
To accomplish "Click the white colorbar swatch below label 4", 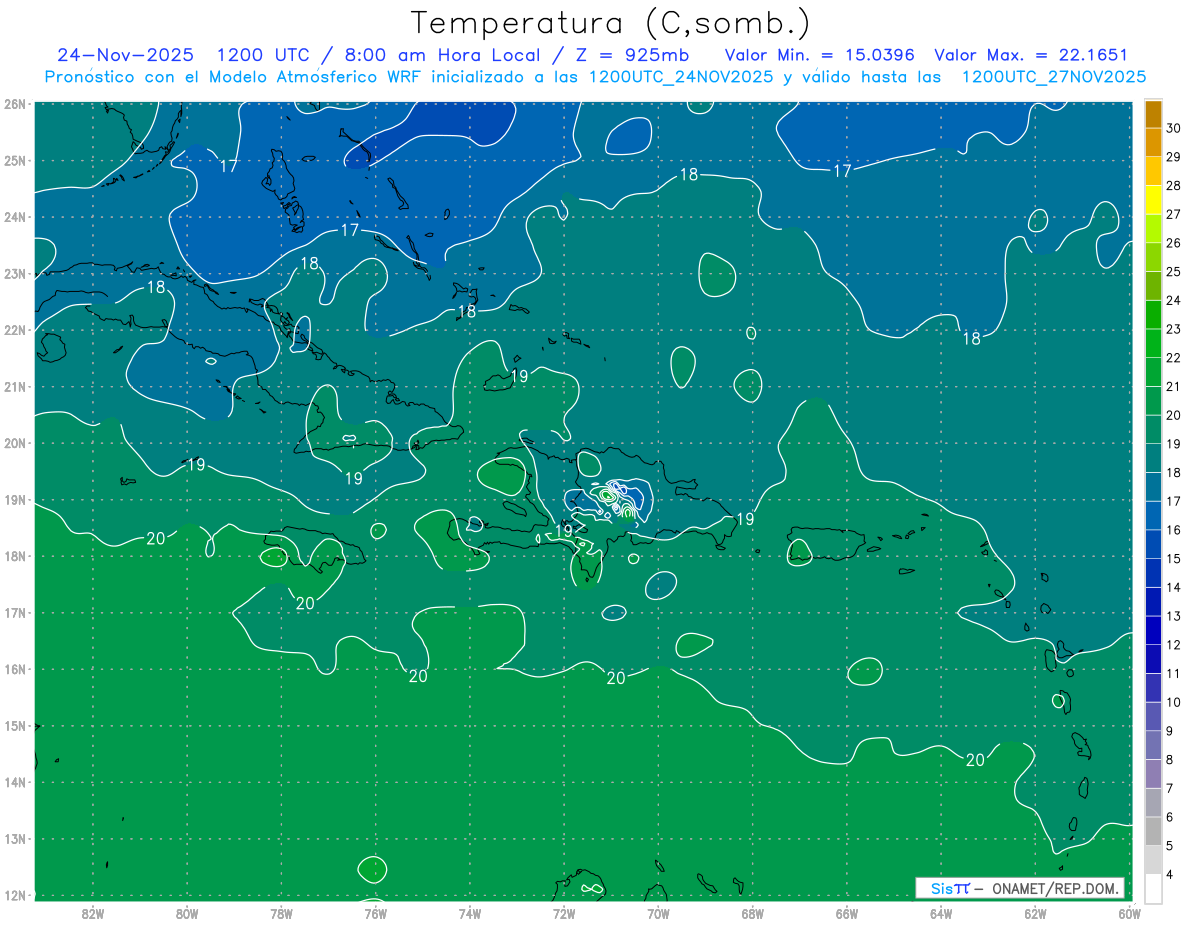I will 1153,888.
